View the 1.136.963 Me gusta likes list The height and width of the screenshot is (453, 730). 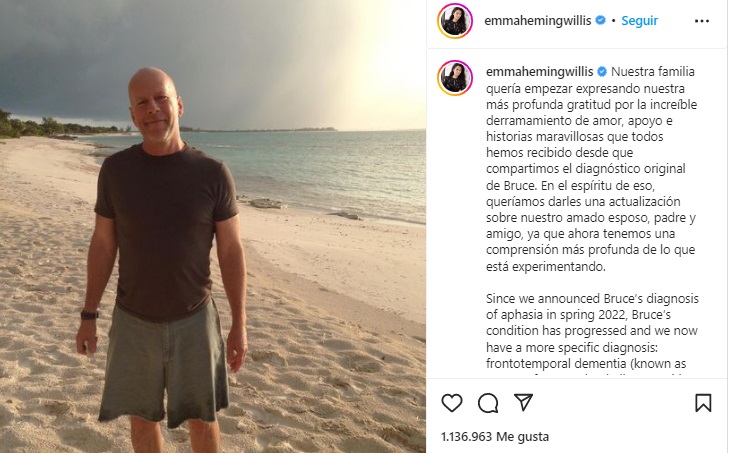[495, 437]
